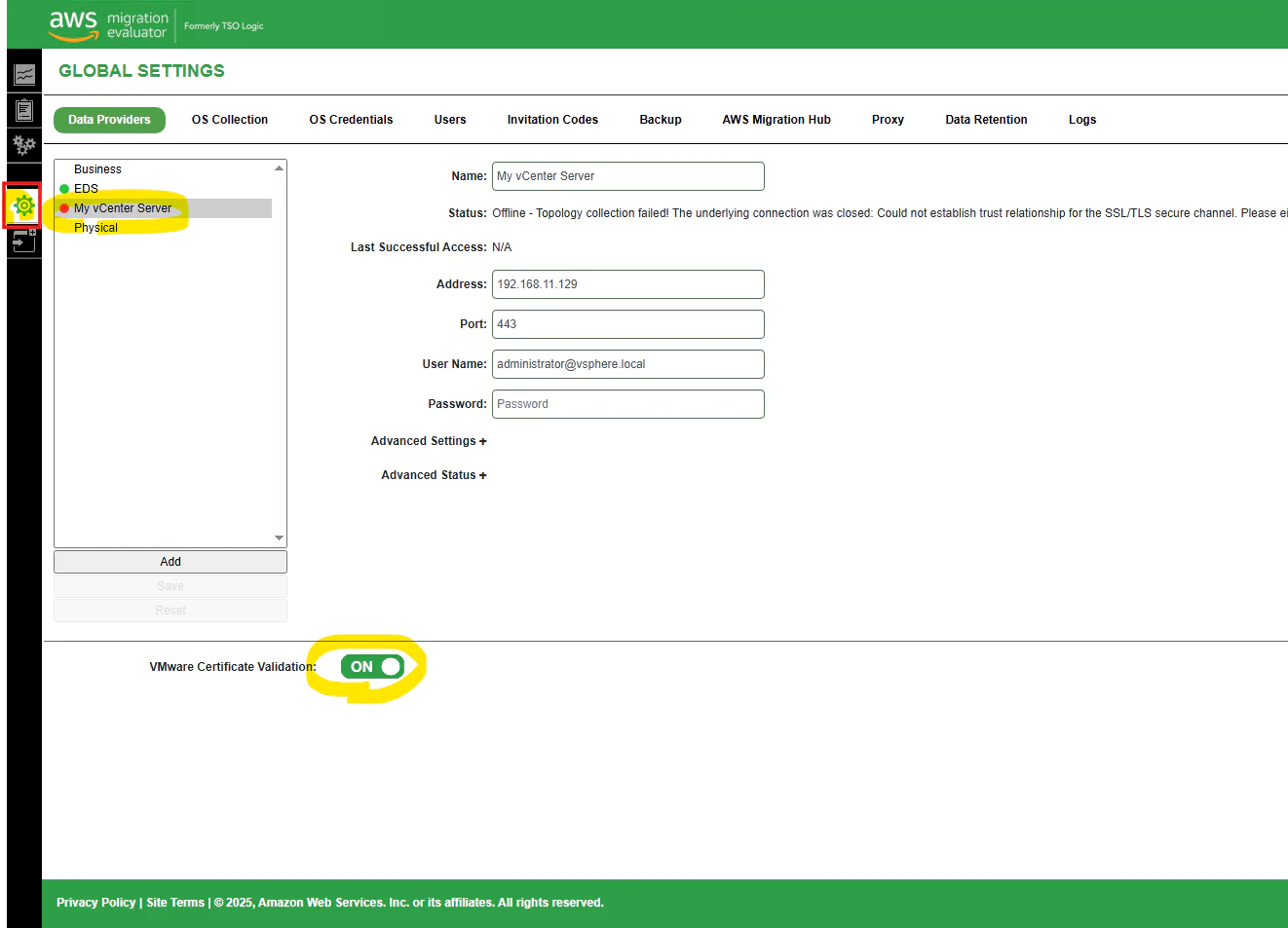Switch to the OS Collection tab
The height and width of the screenshot is (928, 1288).
coord(230,120)
